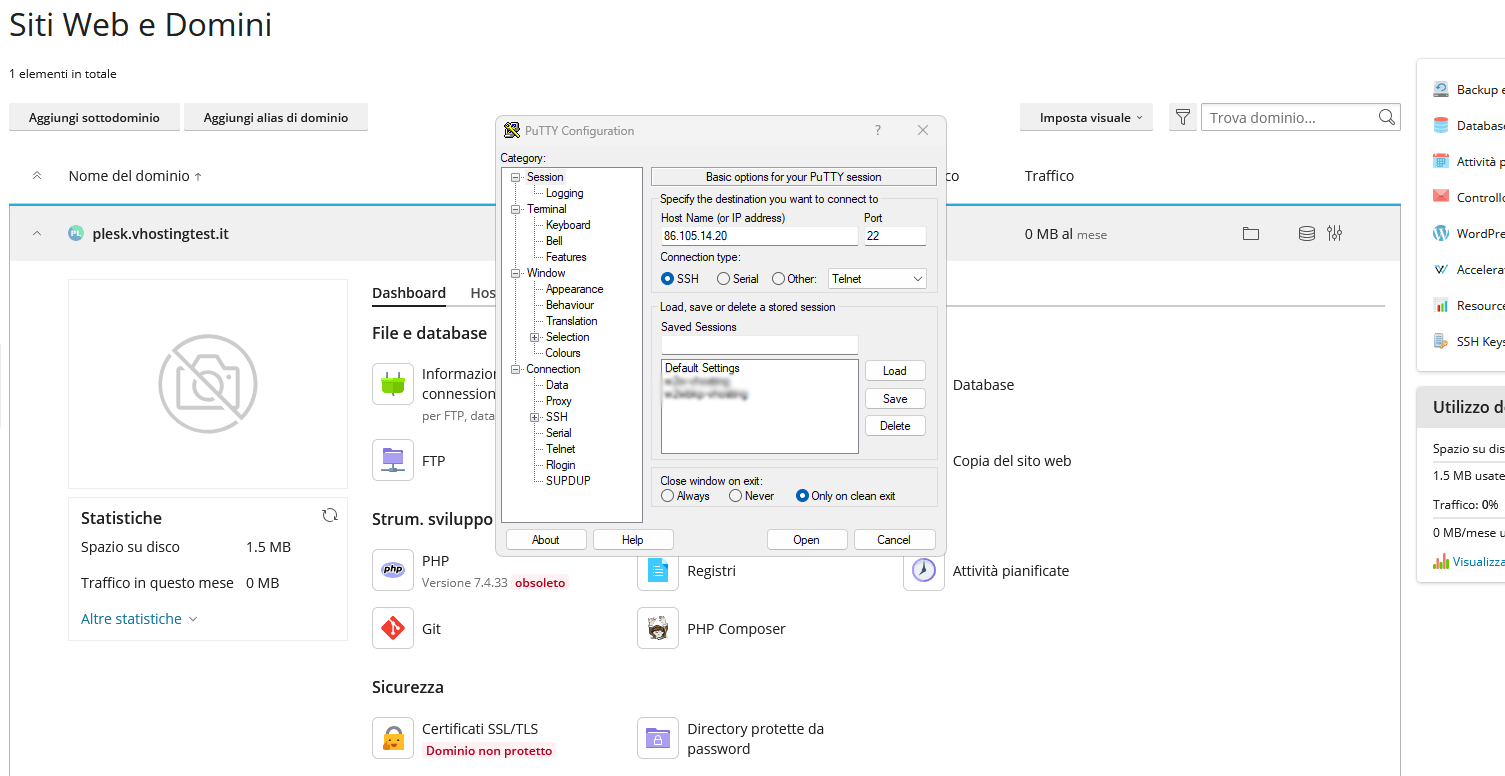This screenshot has width=1505, height=776.
Task: Open the Registri logs icon
Action: [x=658, y=570]
